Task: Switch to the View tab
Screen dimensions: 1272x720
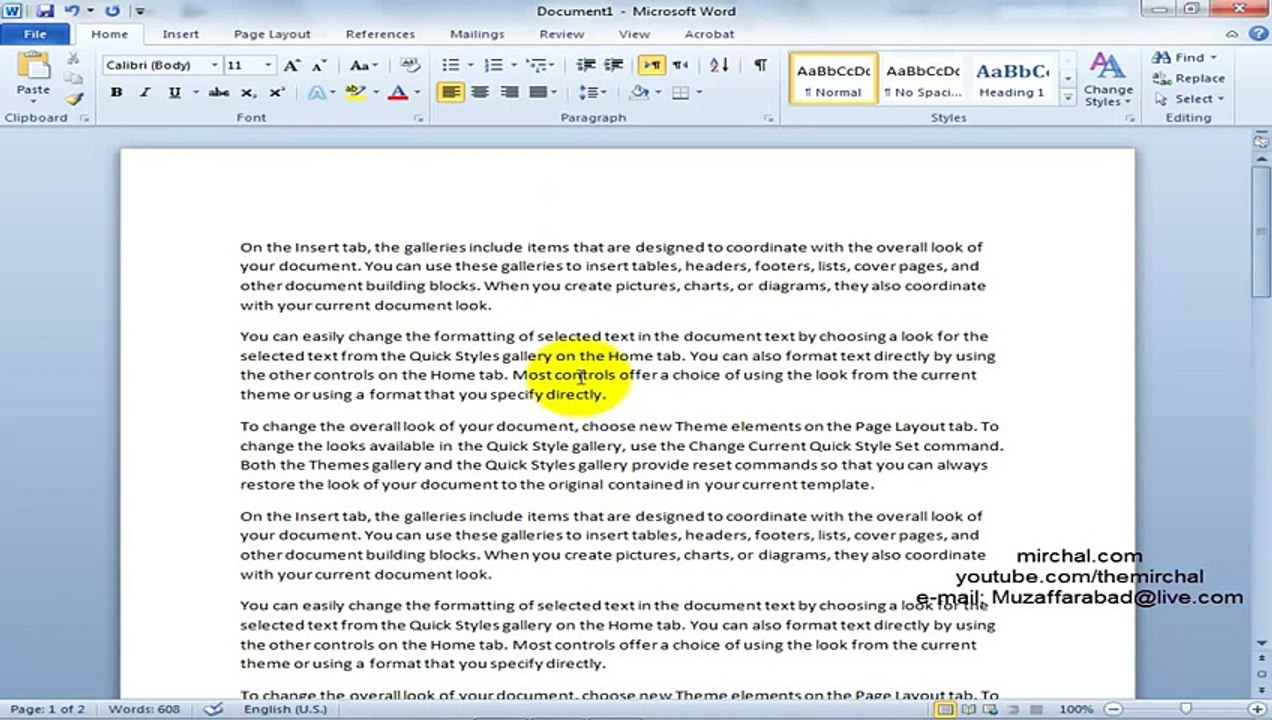Action: pyautogui.click(x=634, y=34)
